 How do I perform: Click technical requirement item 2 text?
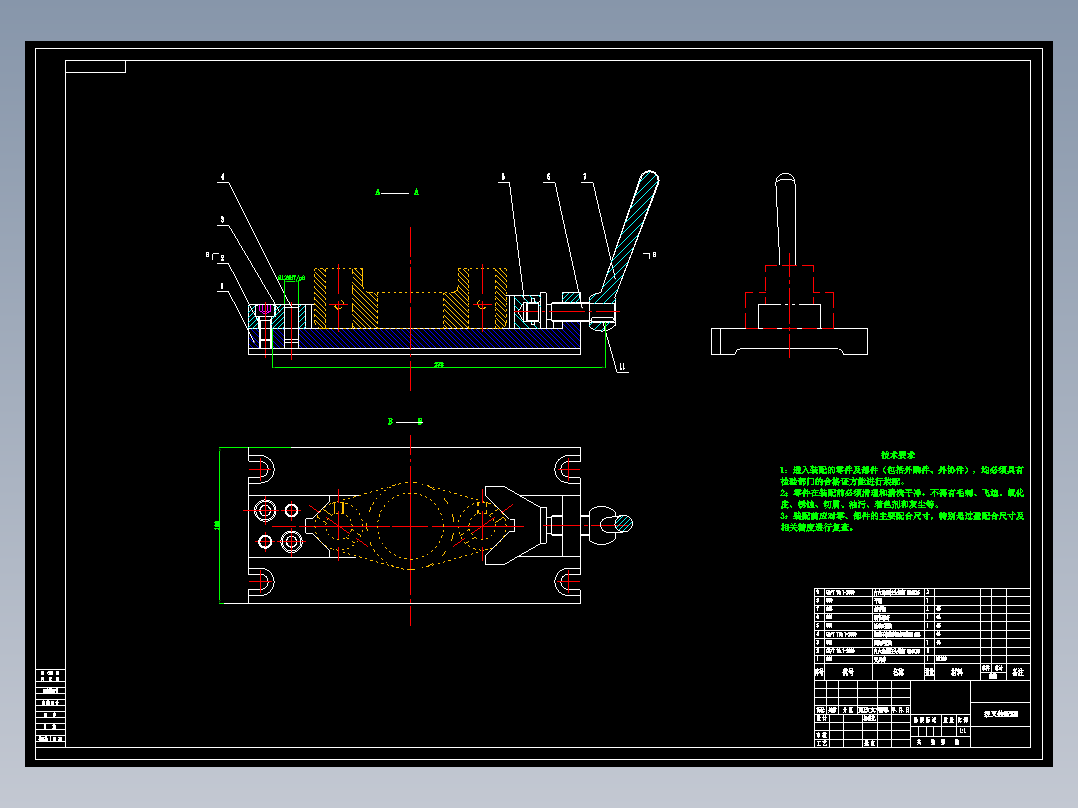click(x=901, y=499)
